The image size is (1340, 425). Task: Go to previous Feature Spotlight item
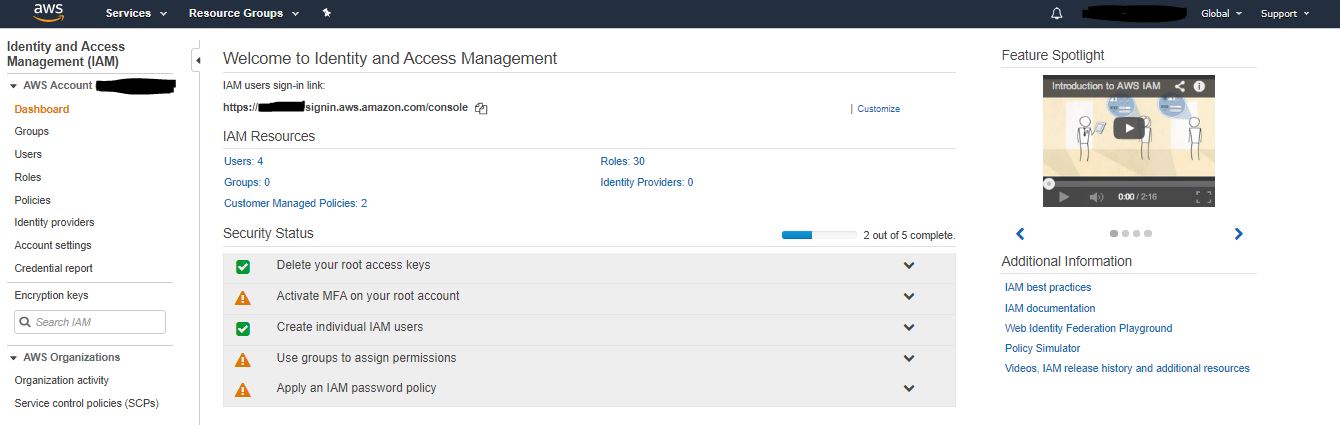tap(1020, 234)
